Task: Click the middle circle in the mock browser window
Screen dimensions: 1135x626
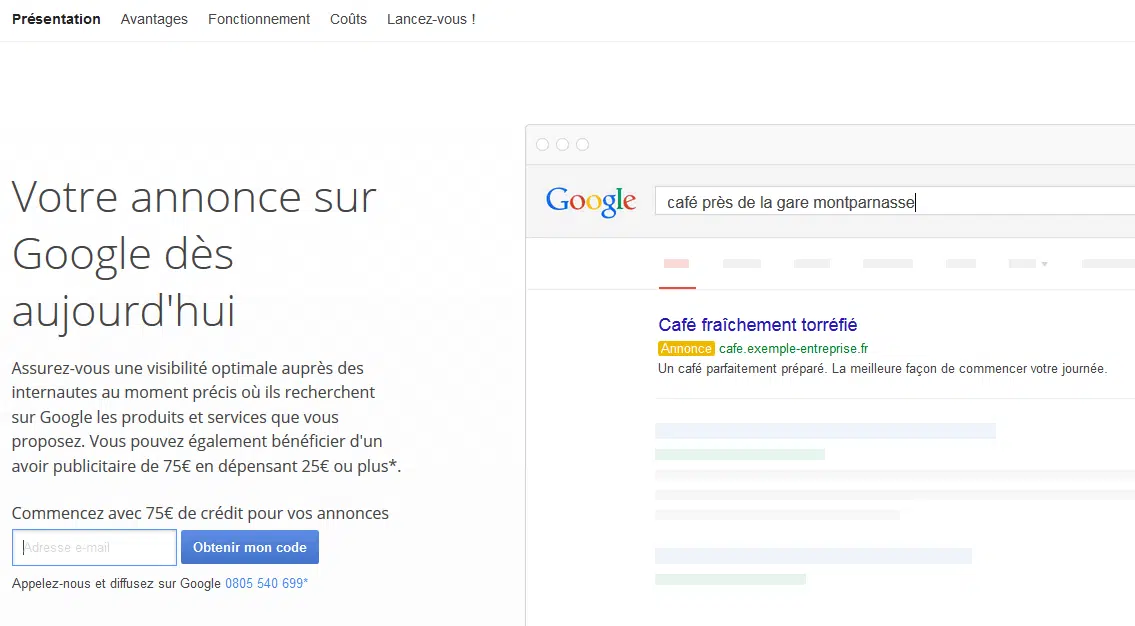Action: (x=563, y=145)
